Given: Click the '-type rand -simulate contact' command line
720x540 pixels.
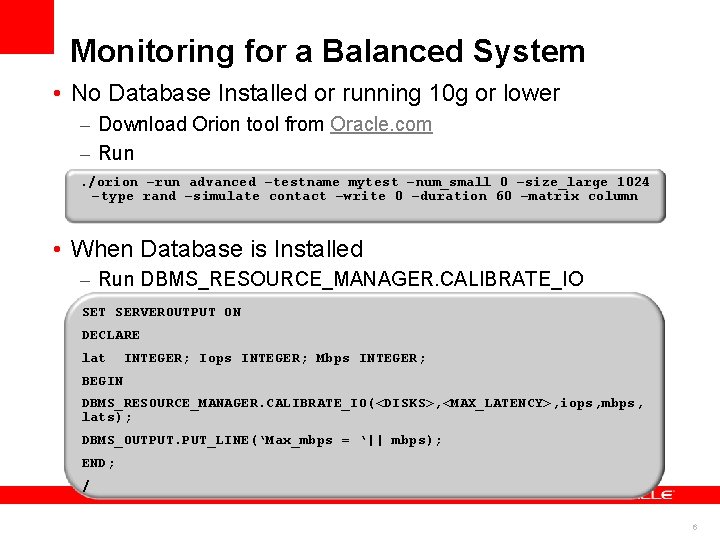Looking at the screenshot, I should (365, 197).
